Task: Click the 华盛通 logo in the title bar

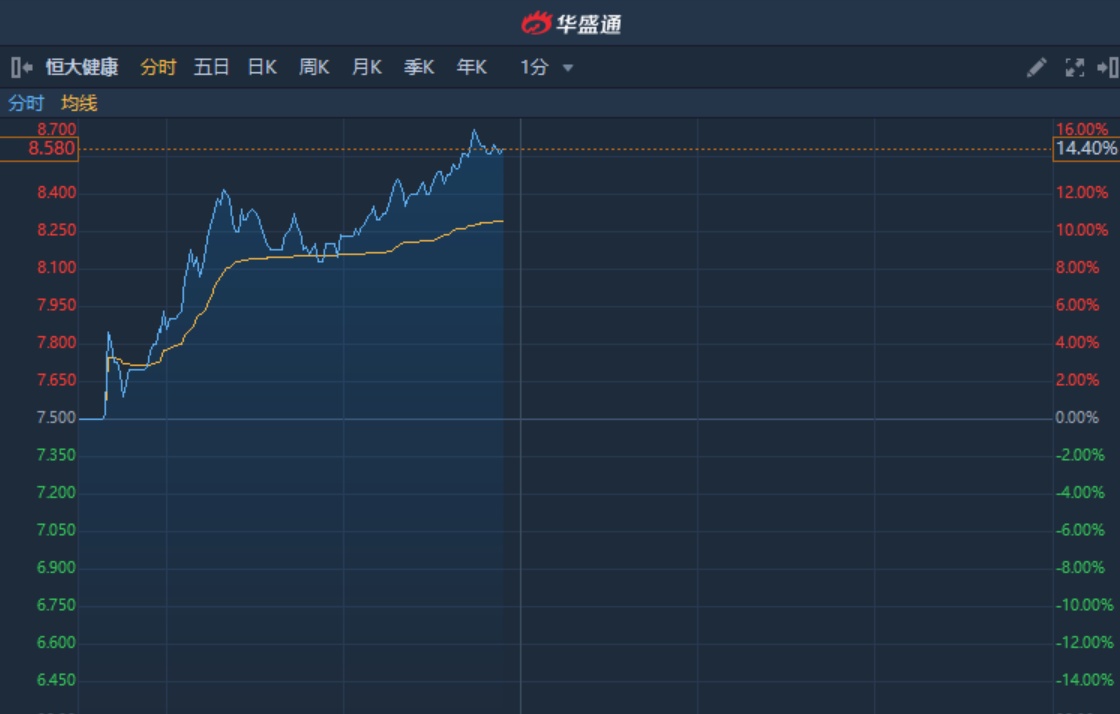Action: (572, 23)
